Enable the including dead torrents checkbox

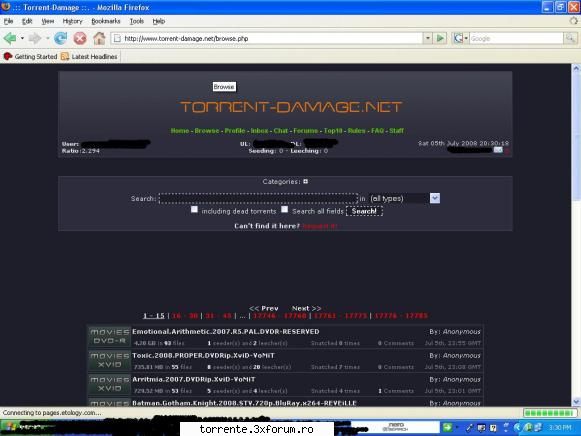click(x=194, y=210)
